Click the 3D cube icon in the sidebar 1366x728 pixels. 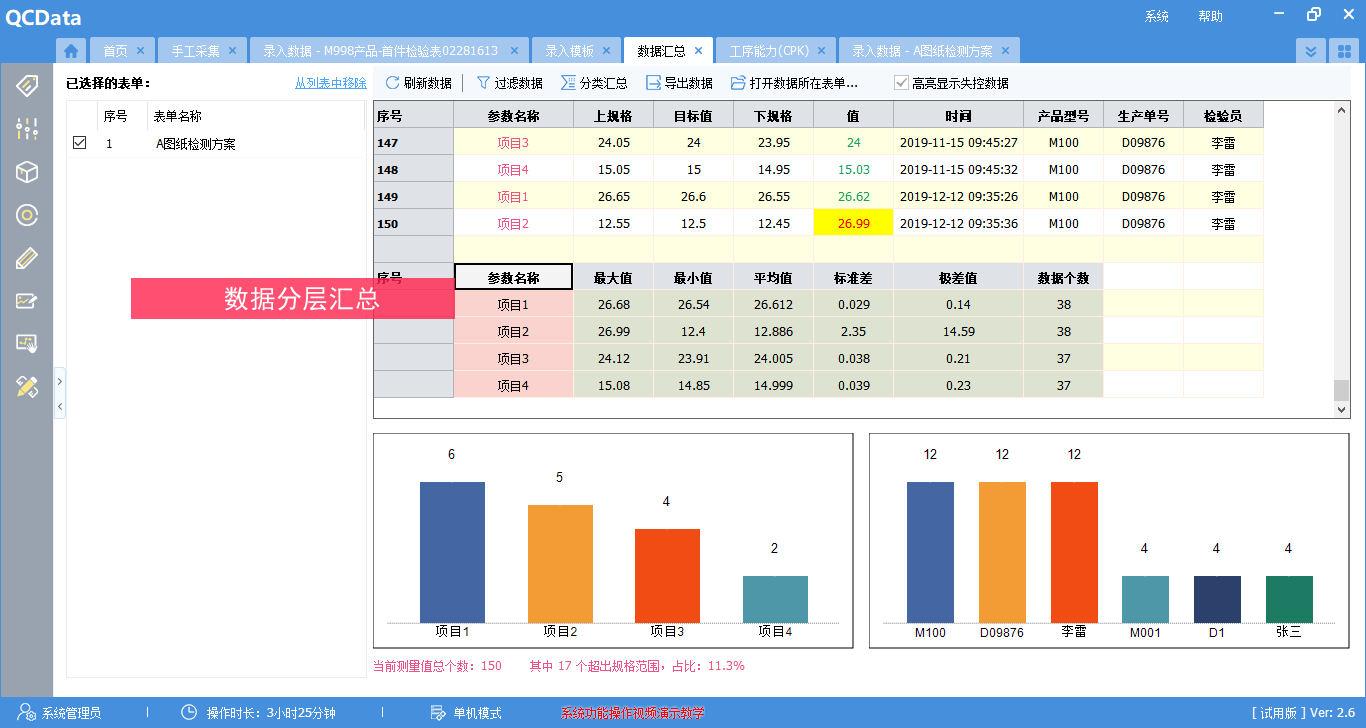pos(26,171)
